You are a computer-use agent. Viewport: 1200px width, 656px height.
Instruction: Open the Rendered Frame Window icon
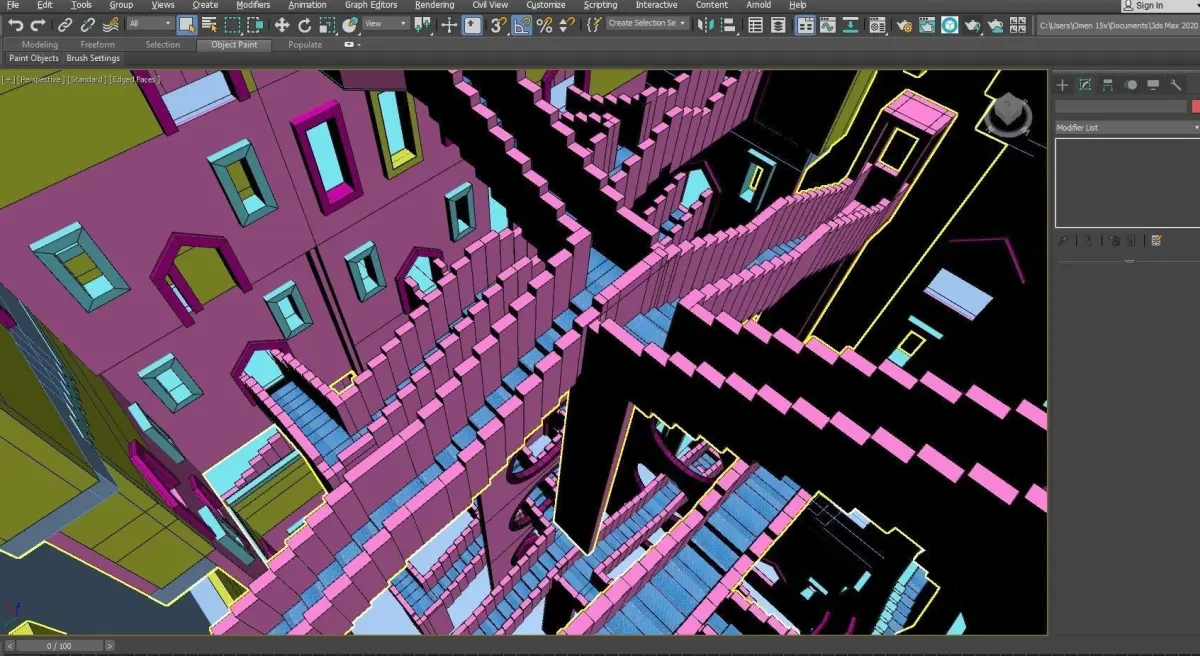[927, 25]
